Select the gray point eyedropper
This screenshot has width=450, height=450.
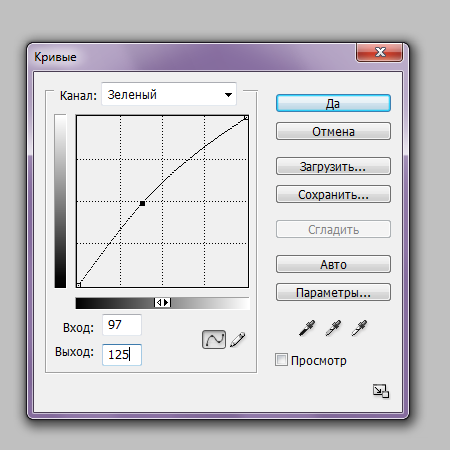(333, 328)
